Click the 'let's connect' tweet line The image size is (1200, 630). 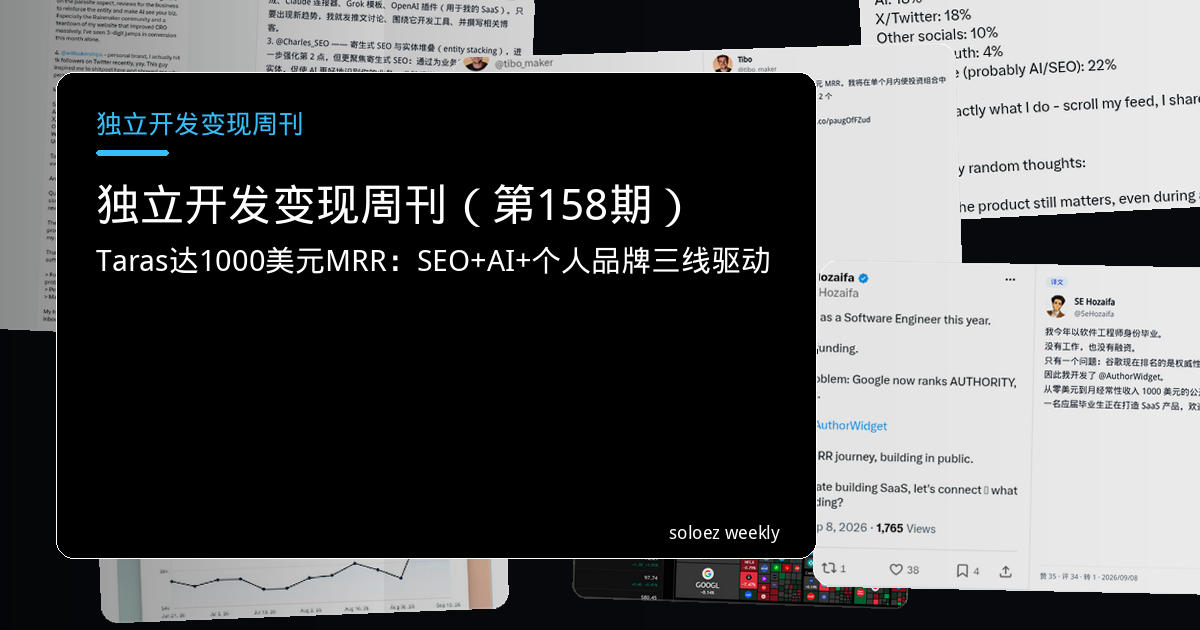pos(917,490)
